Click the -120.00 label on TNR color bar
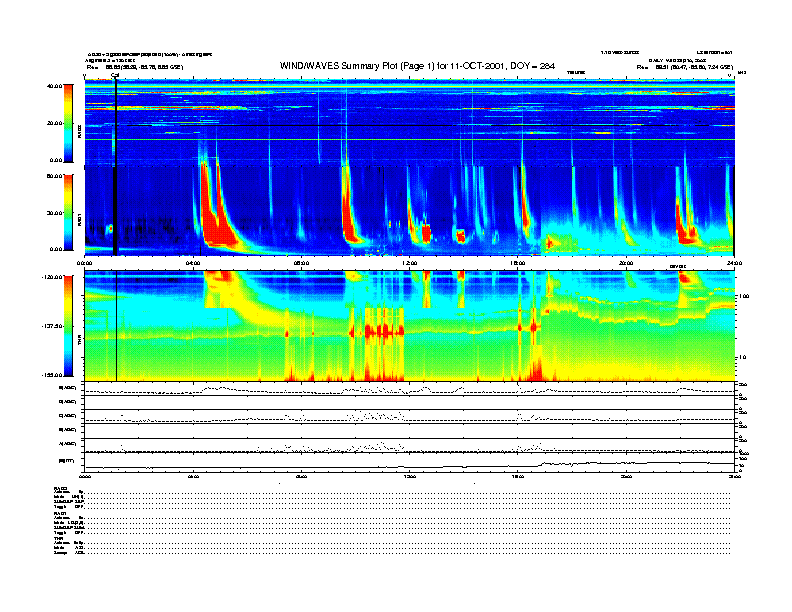Image resolution: width=792 pixels, height=612 pixels. coord(53,277)
